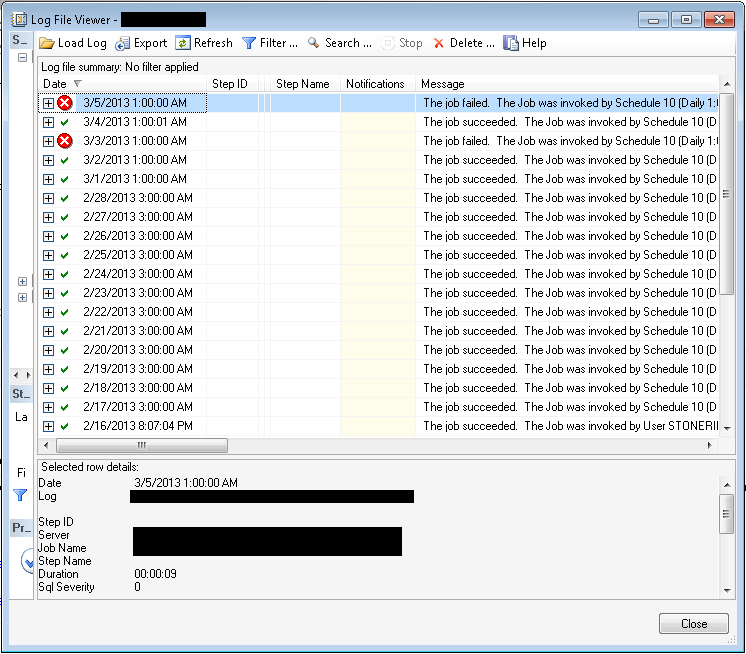The height and width of the screenshot is (654, 746).
Task: Collapse the left sidebar tree minus box
Action: coord(22,58)
